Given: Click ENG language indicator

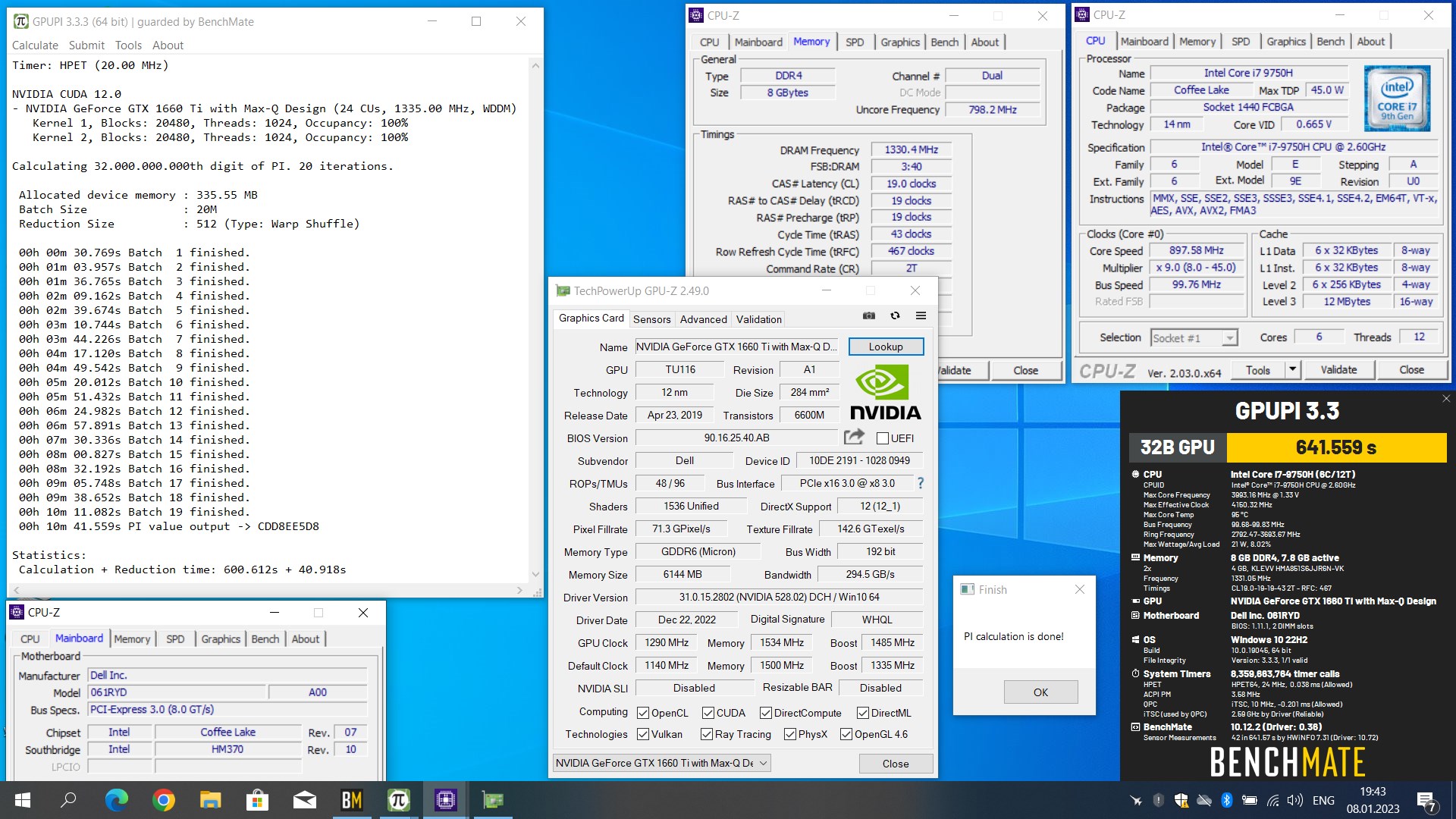Looking at the screenshot, I should pyautogui.click(x=1323, y=800).
